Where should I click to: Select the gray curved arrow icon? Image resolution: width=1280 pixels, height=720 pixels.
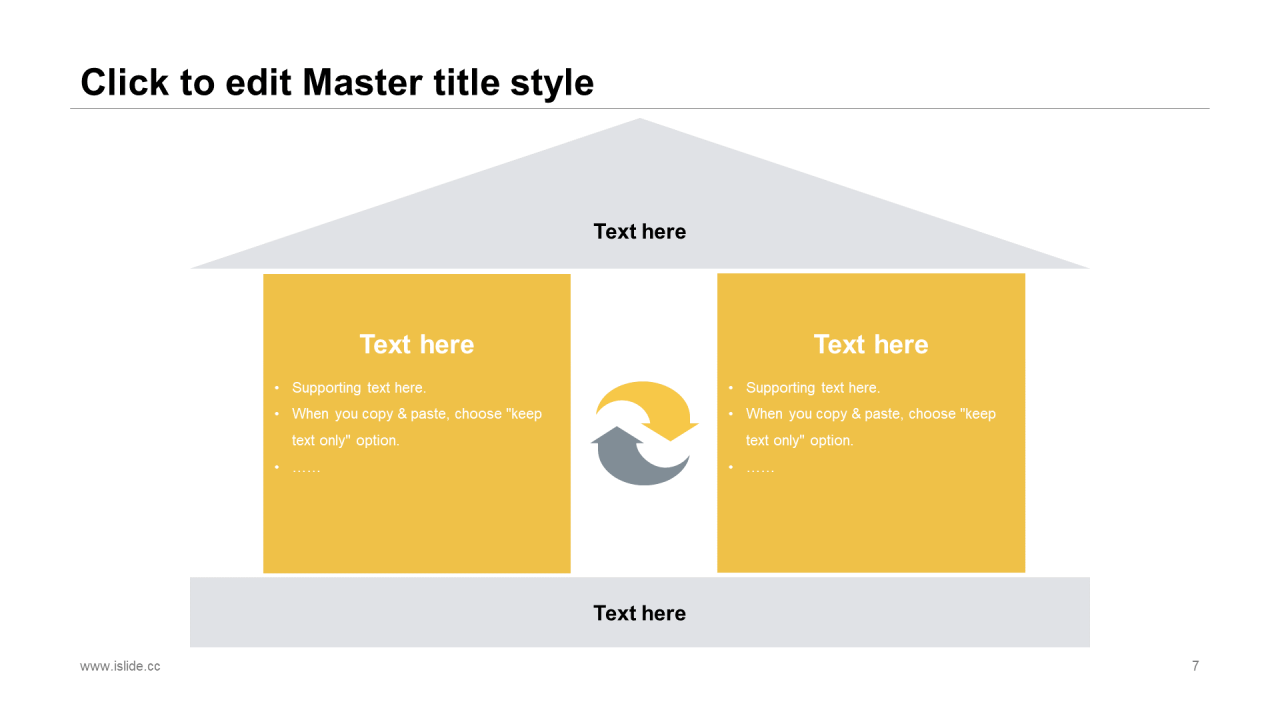638,458
